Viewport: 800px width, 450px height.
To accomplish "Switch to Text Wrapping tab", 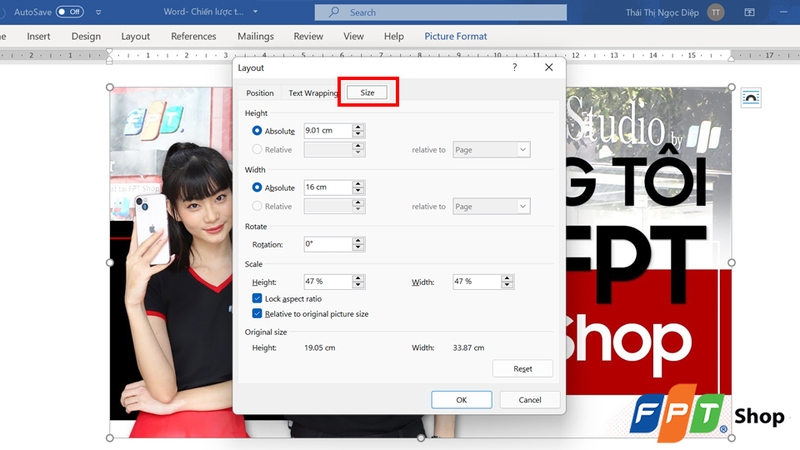I will pyautogui.click(x=313, y=93).
